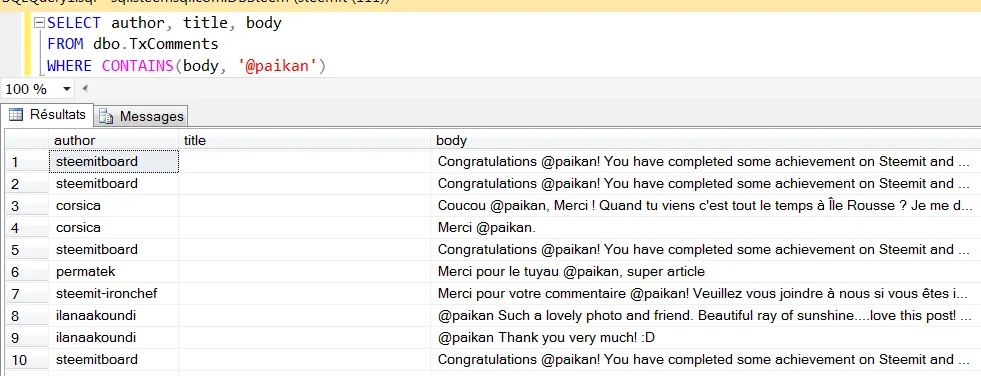The image size is (981, 376).
Task: Click body cell 'Coucou @paikan, Merci !'
Action: click(x=706, y=206)
